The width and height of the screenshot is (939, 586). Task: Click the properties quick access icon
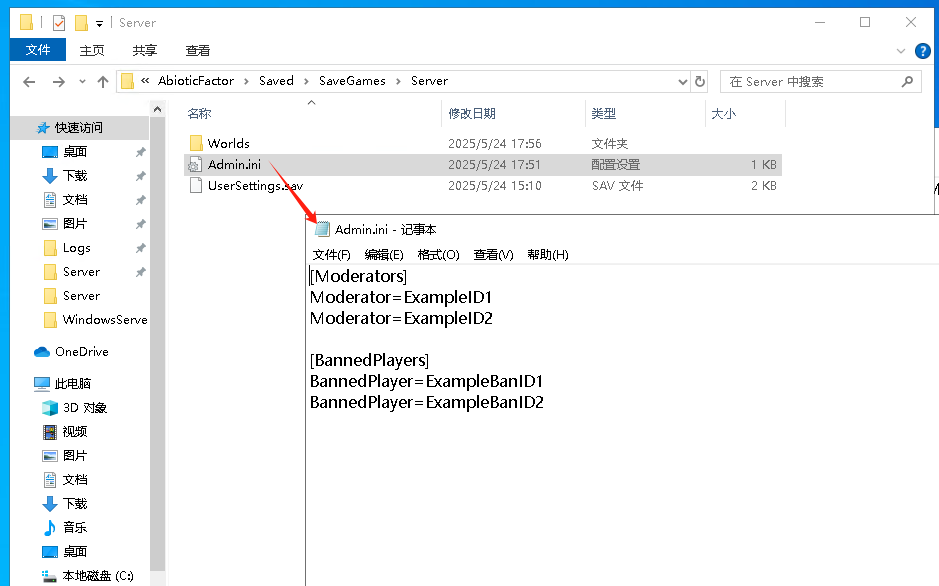click(x=59, y=23)
